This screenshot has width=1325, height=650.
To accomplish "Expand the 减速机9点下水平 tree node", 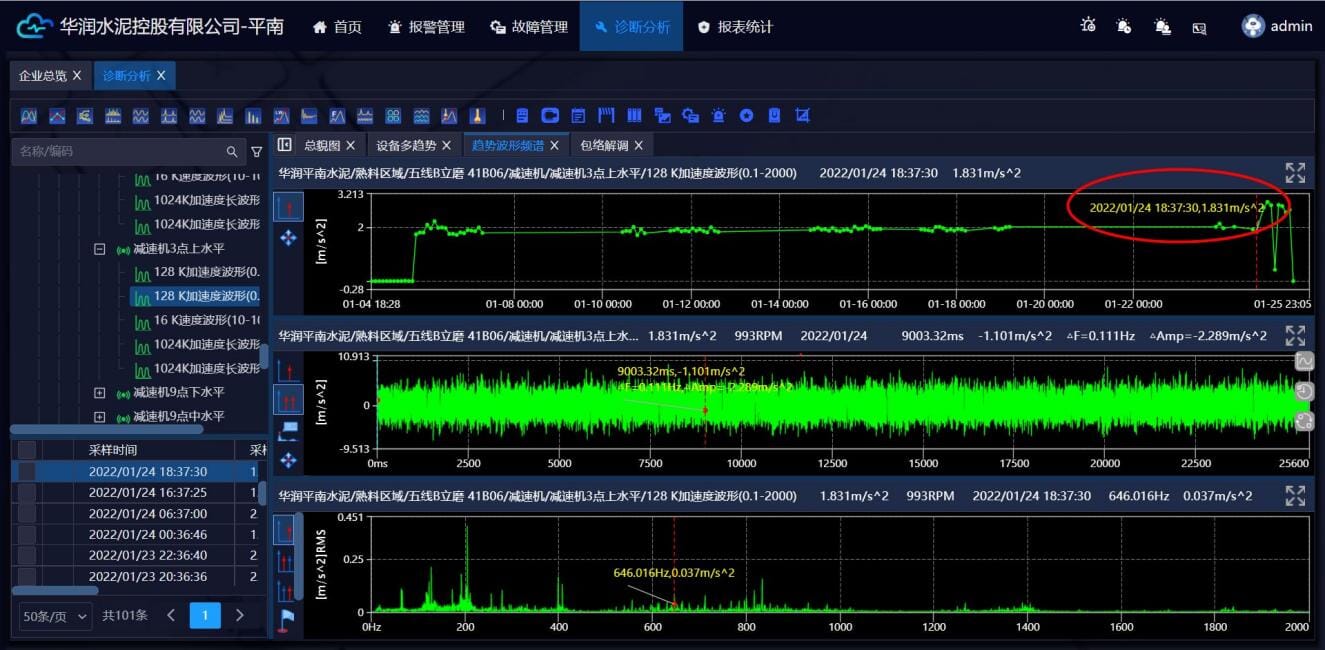I will point(99,393).
